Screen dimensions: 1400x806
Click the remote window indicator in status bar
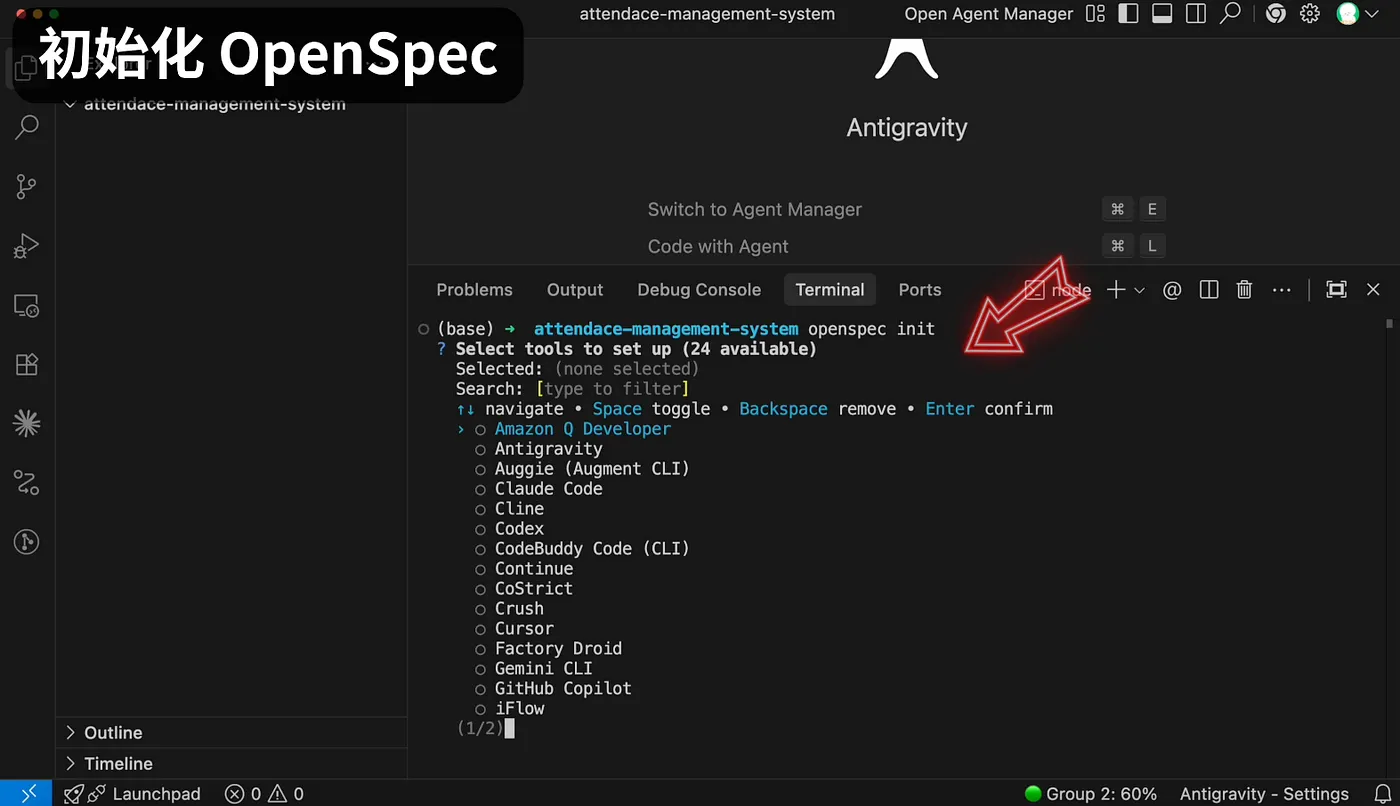click(x=28, y=793)
